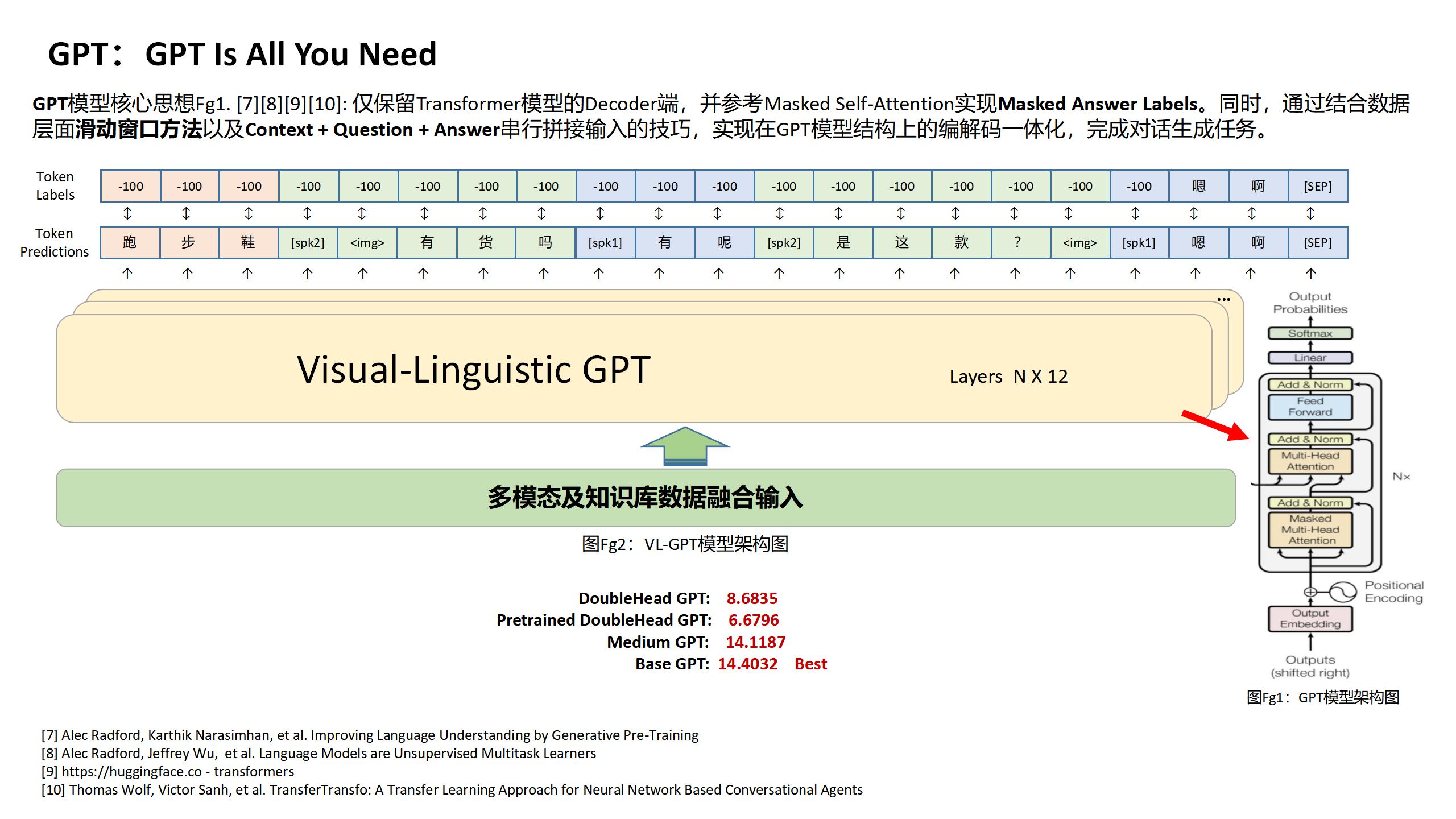
Task: Click reference [7] Improving Language Understanding citation
Action: point(370,735)
